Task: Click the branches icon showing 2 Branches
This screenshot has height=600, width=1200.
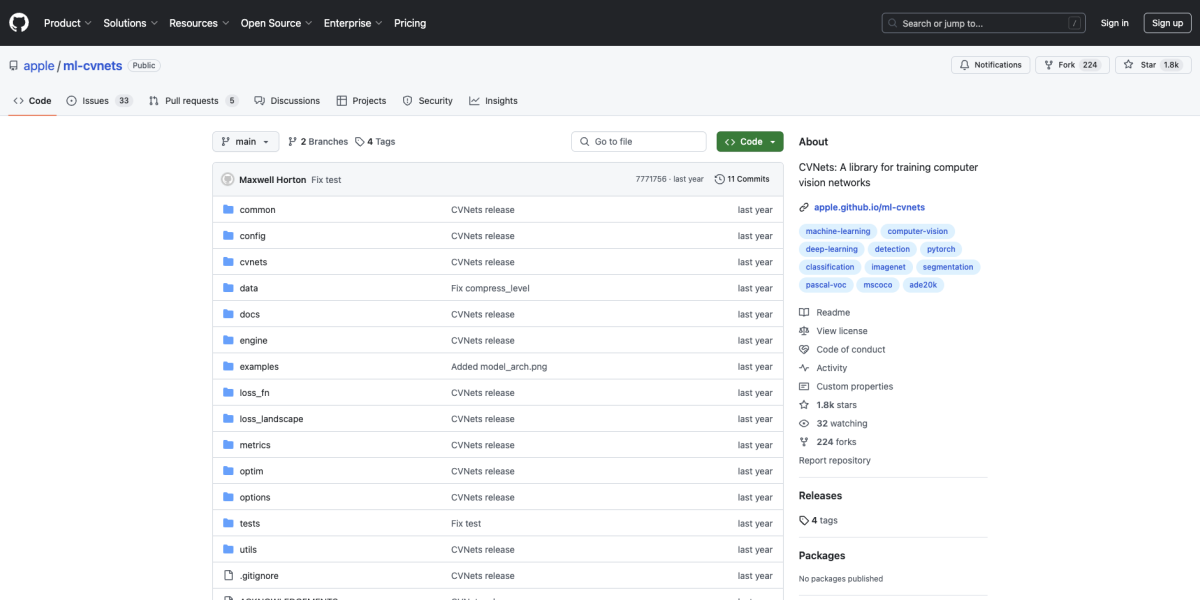Action: (293, 142)
